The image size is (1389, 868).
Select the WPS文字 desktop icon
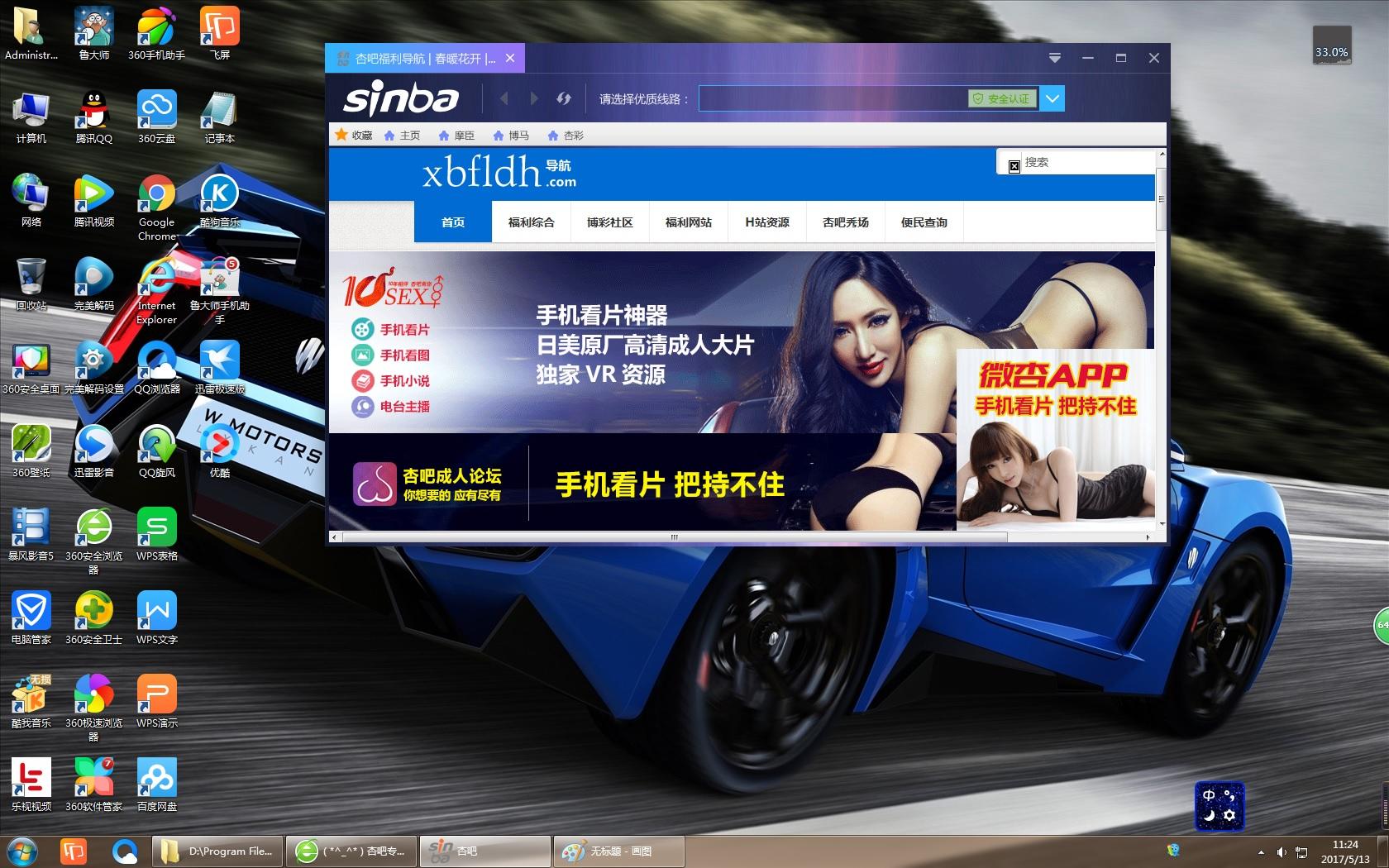156,618
